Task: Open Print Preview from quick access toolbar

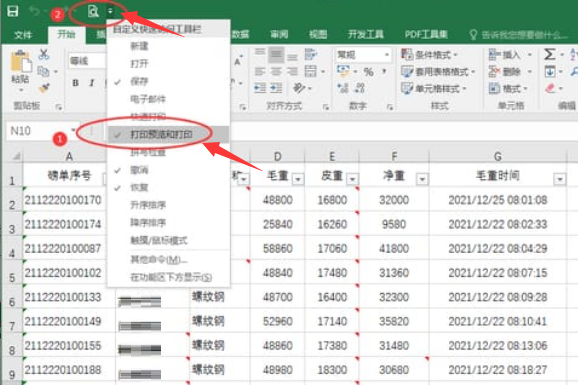Action: tap(93, 11)
